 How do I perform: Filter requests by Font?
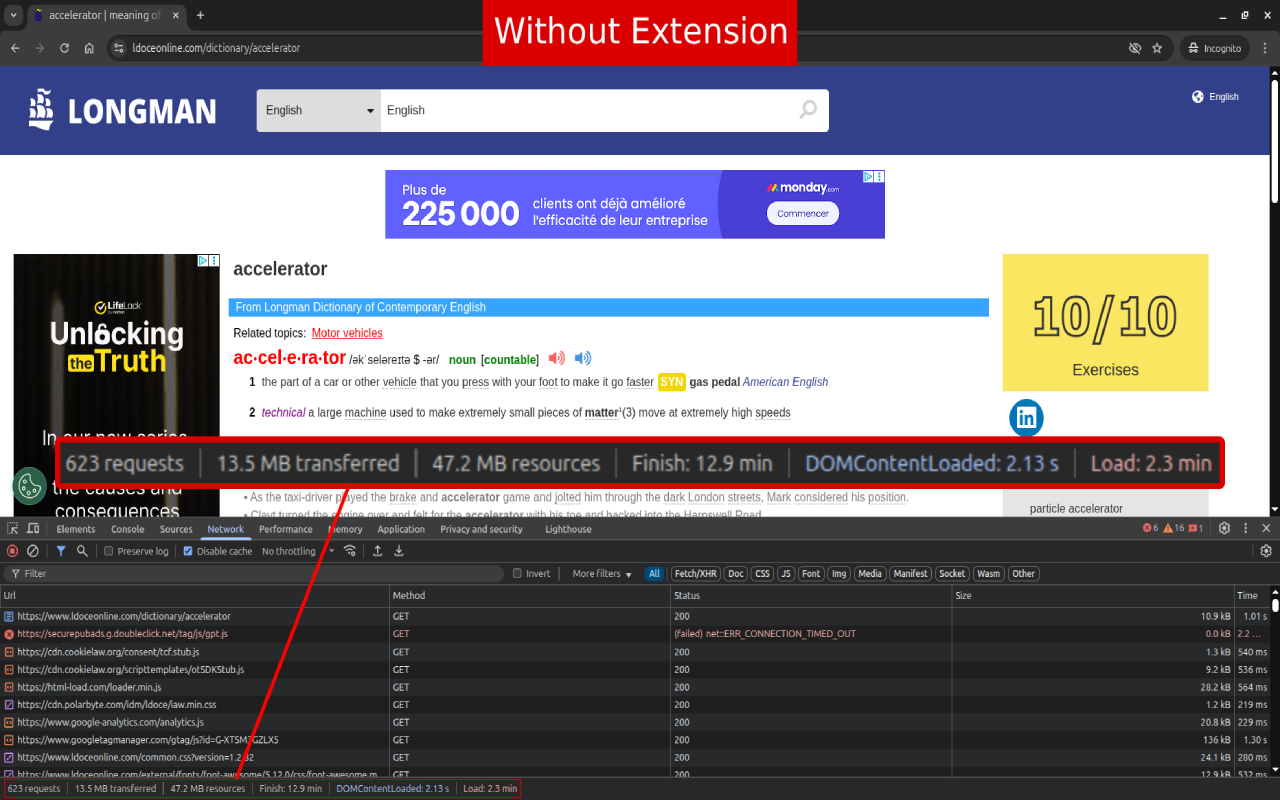(811, 574)
